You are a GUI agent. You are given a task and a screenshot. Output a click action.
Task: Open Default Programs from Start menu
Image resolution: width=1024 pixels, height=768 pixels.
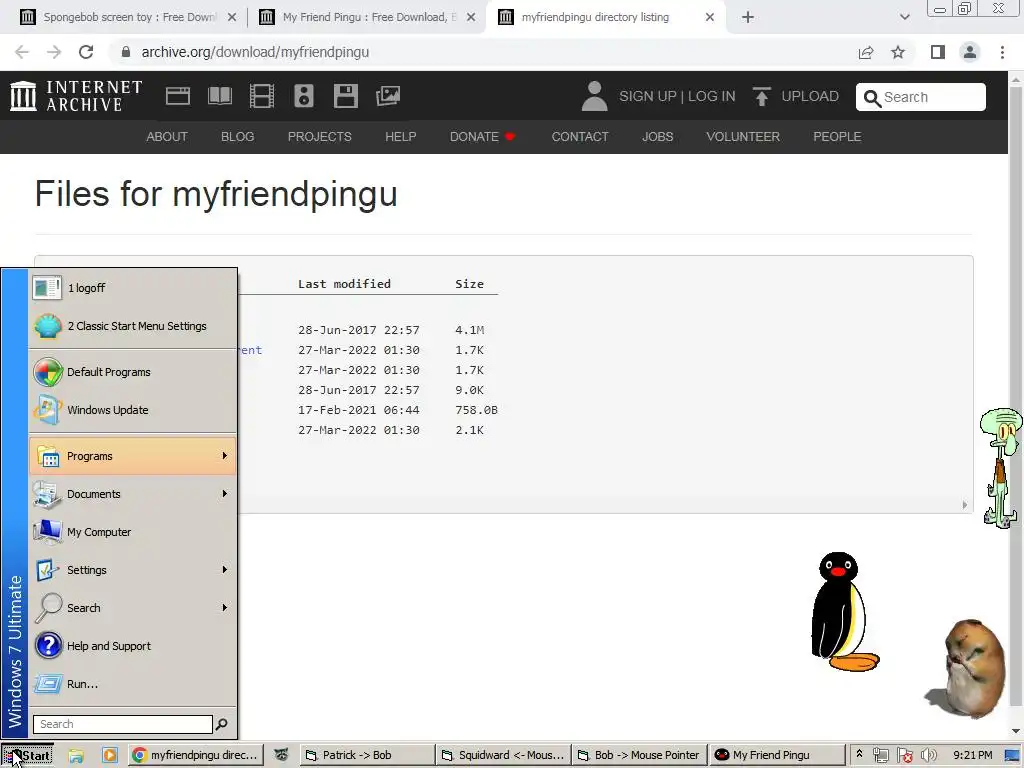point(133,372)
